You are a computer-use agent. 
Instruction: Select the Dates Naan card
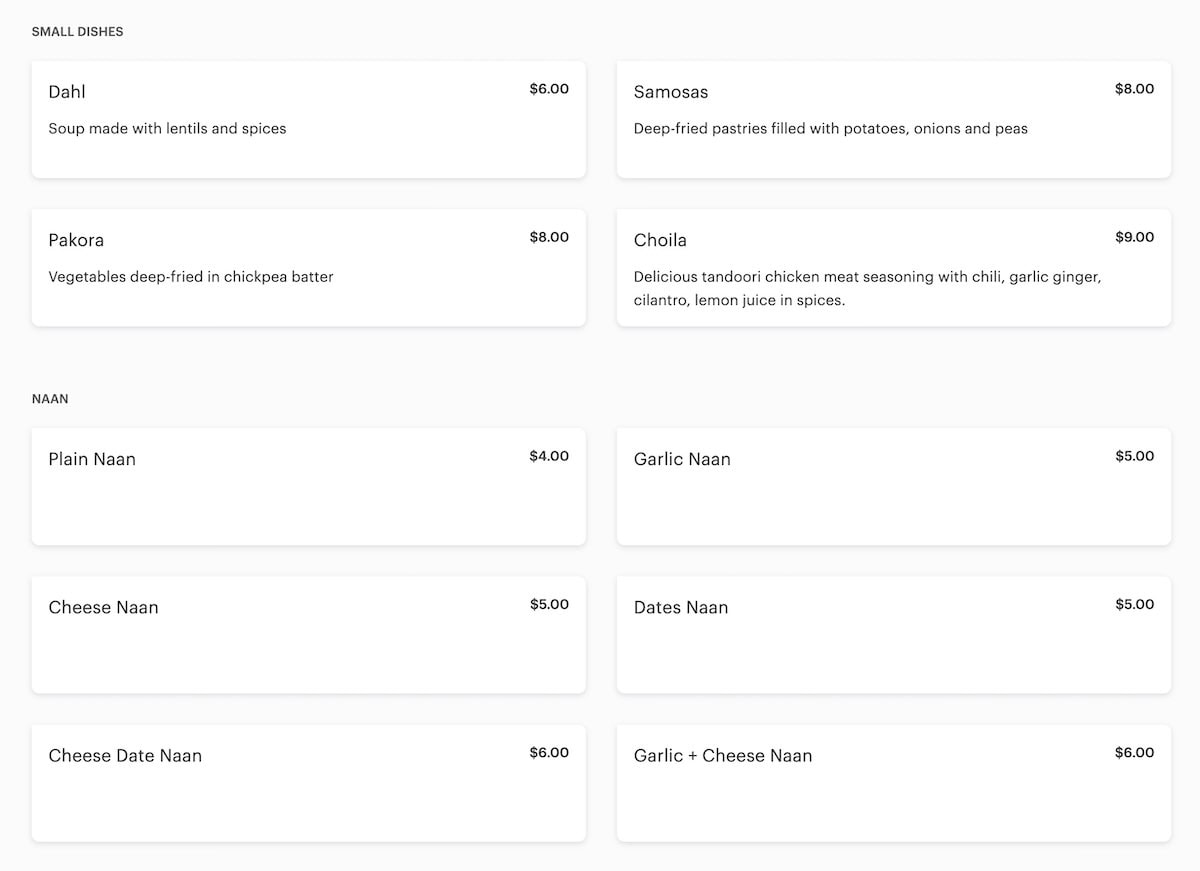[893, 635]
